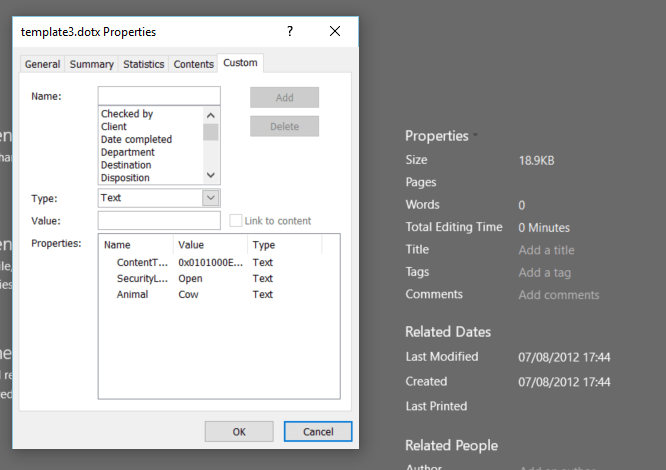The image size is (666, 470).
Task: Go to the Statistics tab
Action: pos(144,64)
